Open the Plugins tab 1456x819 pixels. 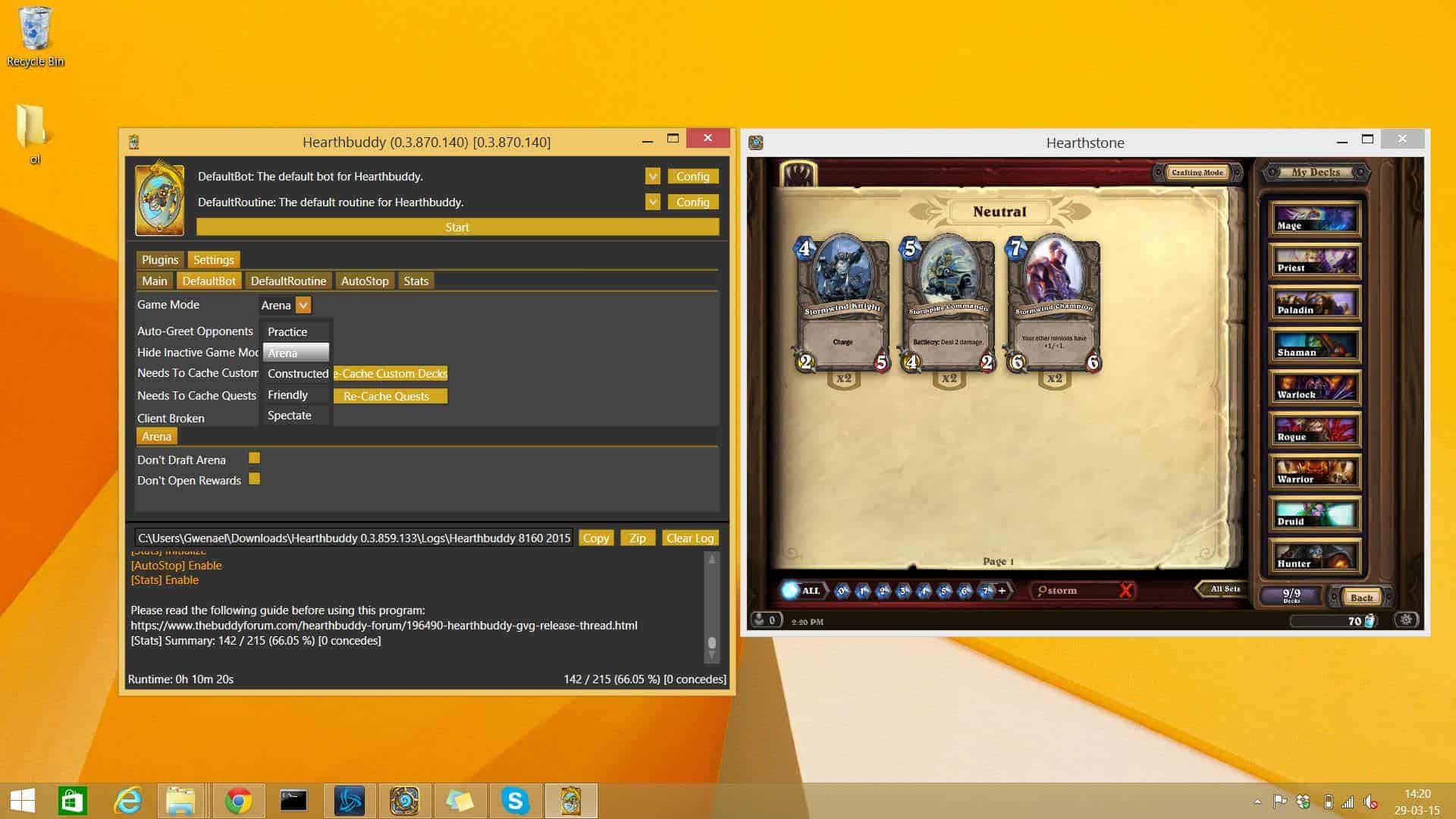coord(159,259)
